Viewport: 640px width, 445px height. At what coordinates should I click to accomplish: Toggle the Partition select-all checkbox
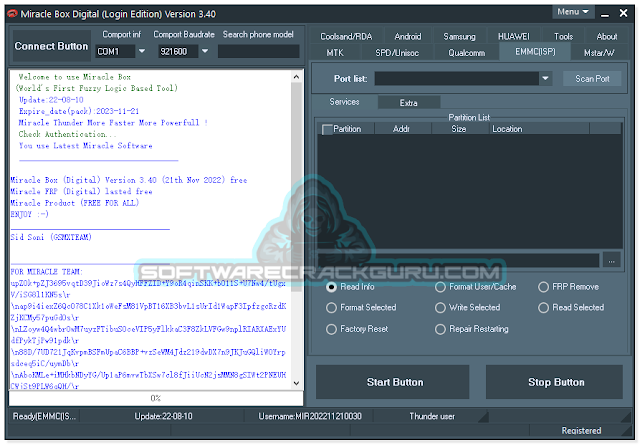coord(327,129)
